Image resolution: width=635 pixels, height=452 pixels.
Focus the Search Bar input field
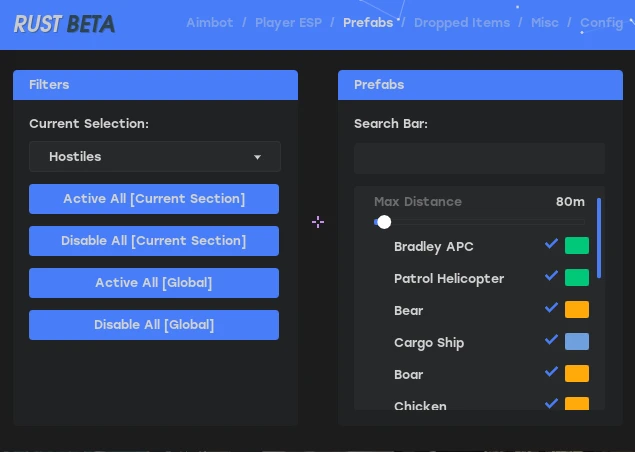click(479, 158)
